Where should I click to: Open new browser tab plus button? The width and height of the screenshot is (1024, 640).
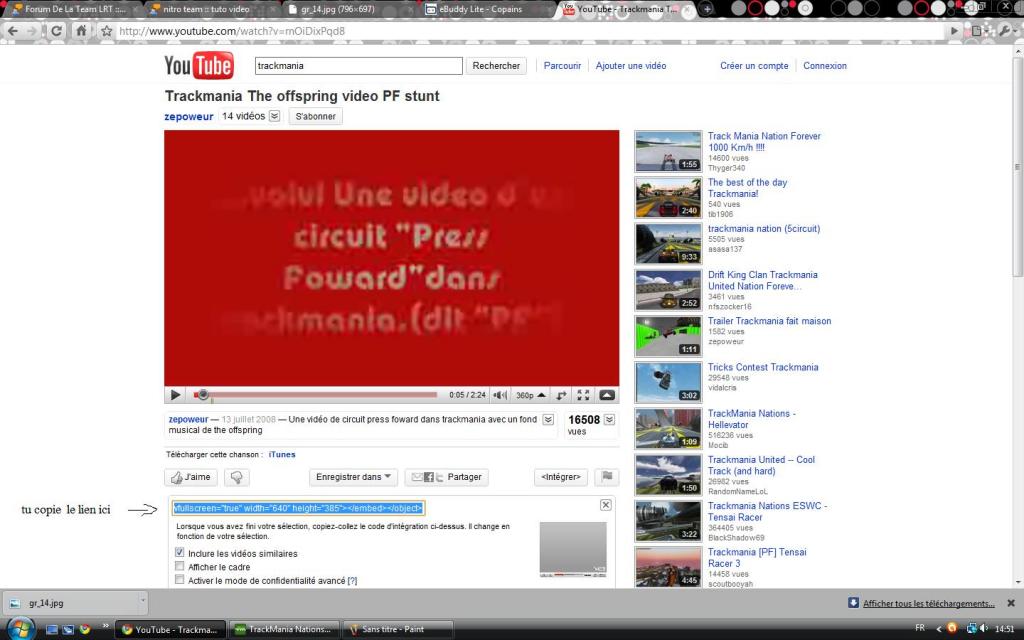coord(707,9)
